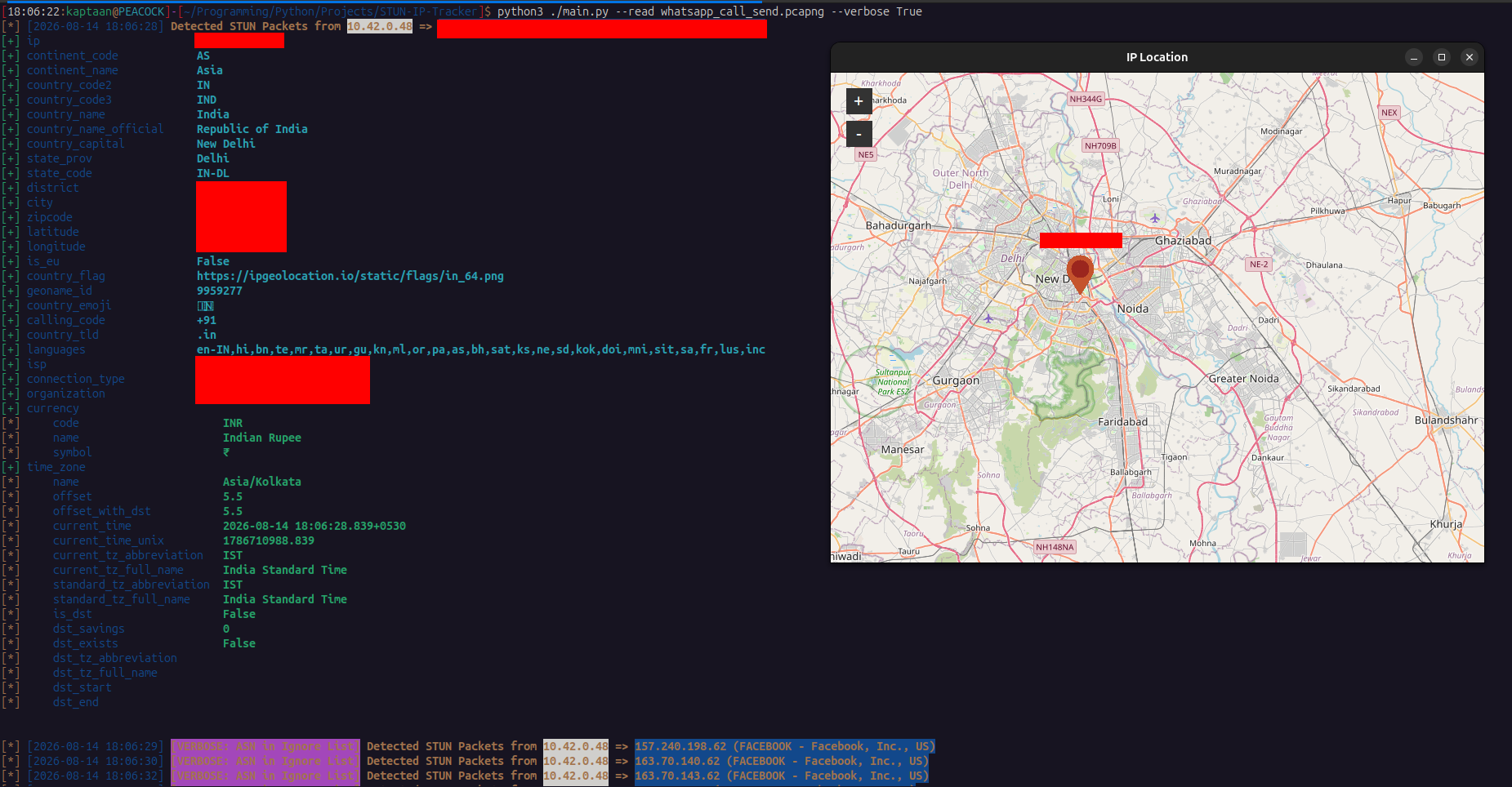Click the map zoom in plus button

coord(859,101)
